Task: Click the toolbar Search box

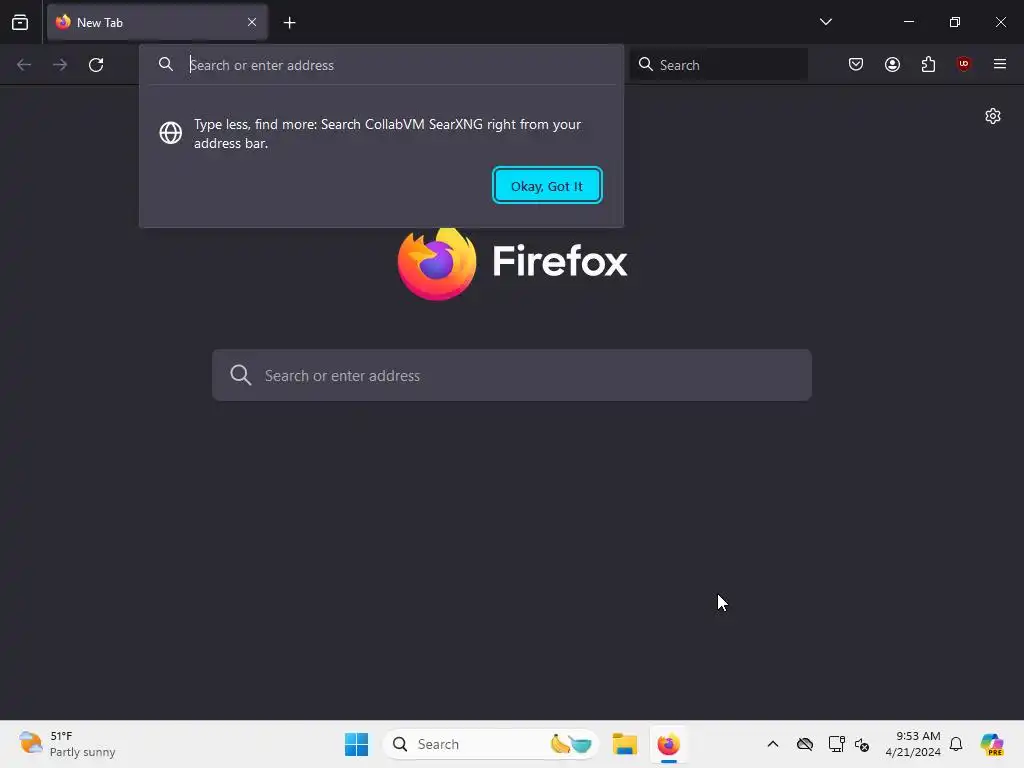Action: pyautogui.click(x=719, y=65)
